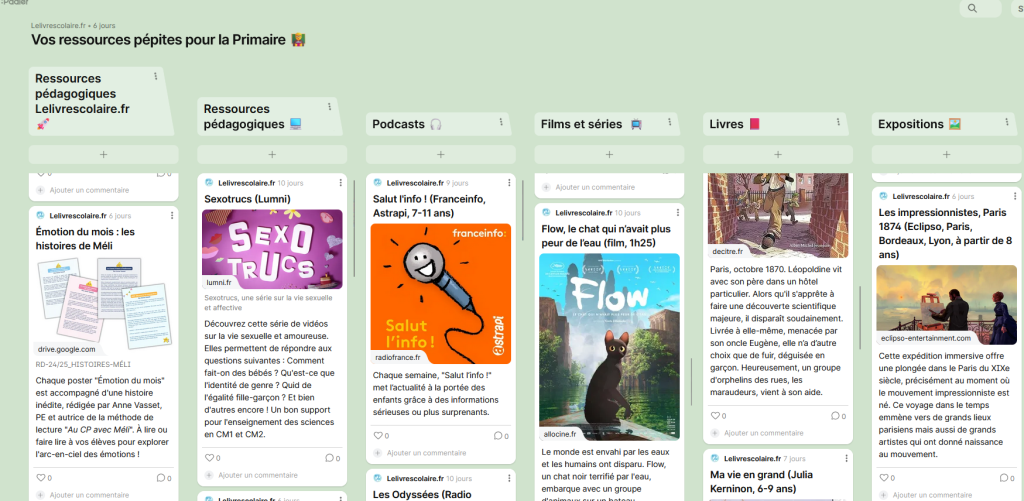Open the Flow movie poster thumbnail
Screen dimensions: 1024x501
pos(608,340)
